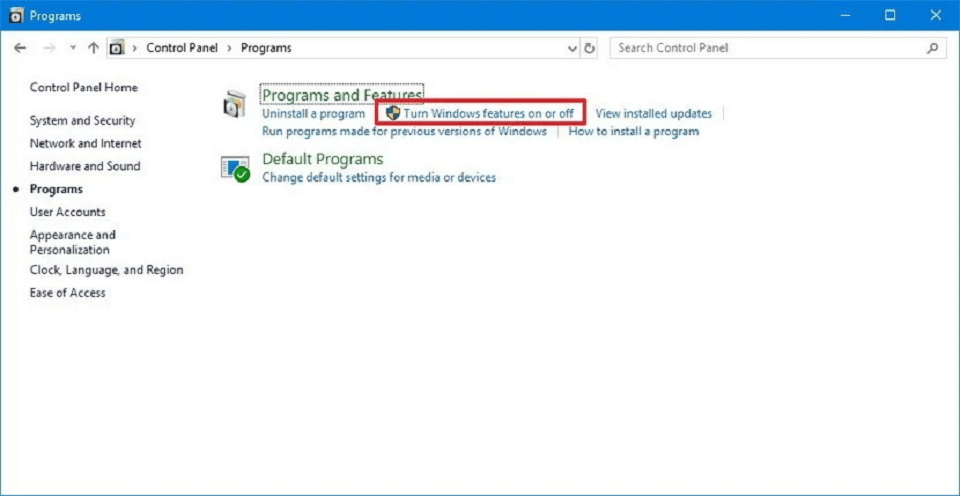Expand the chevron after the address bar icon

(x=135, y=48)
